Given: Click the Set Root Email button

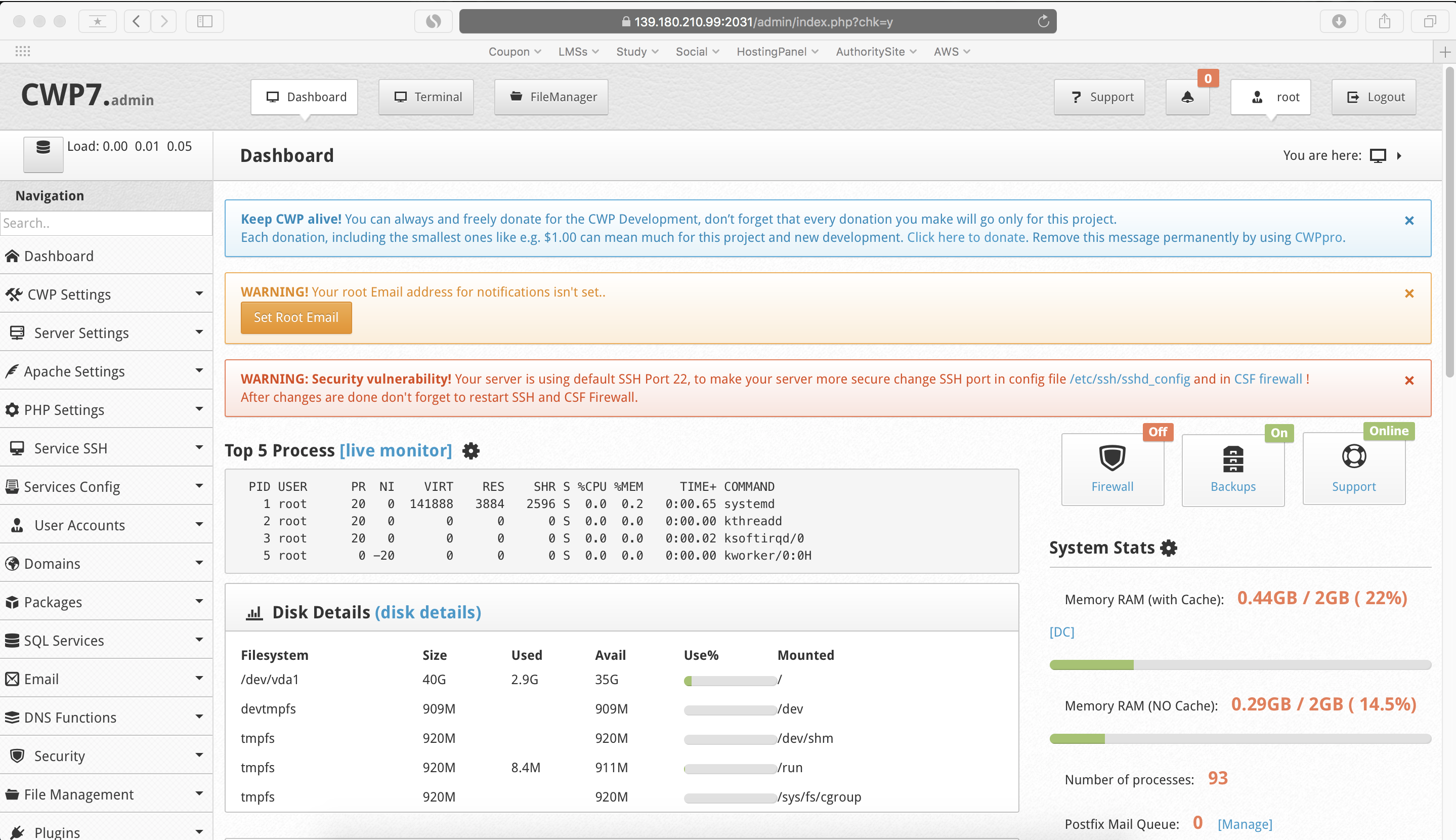Looking at the screenshot, I should 296,318.
